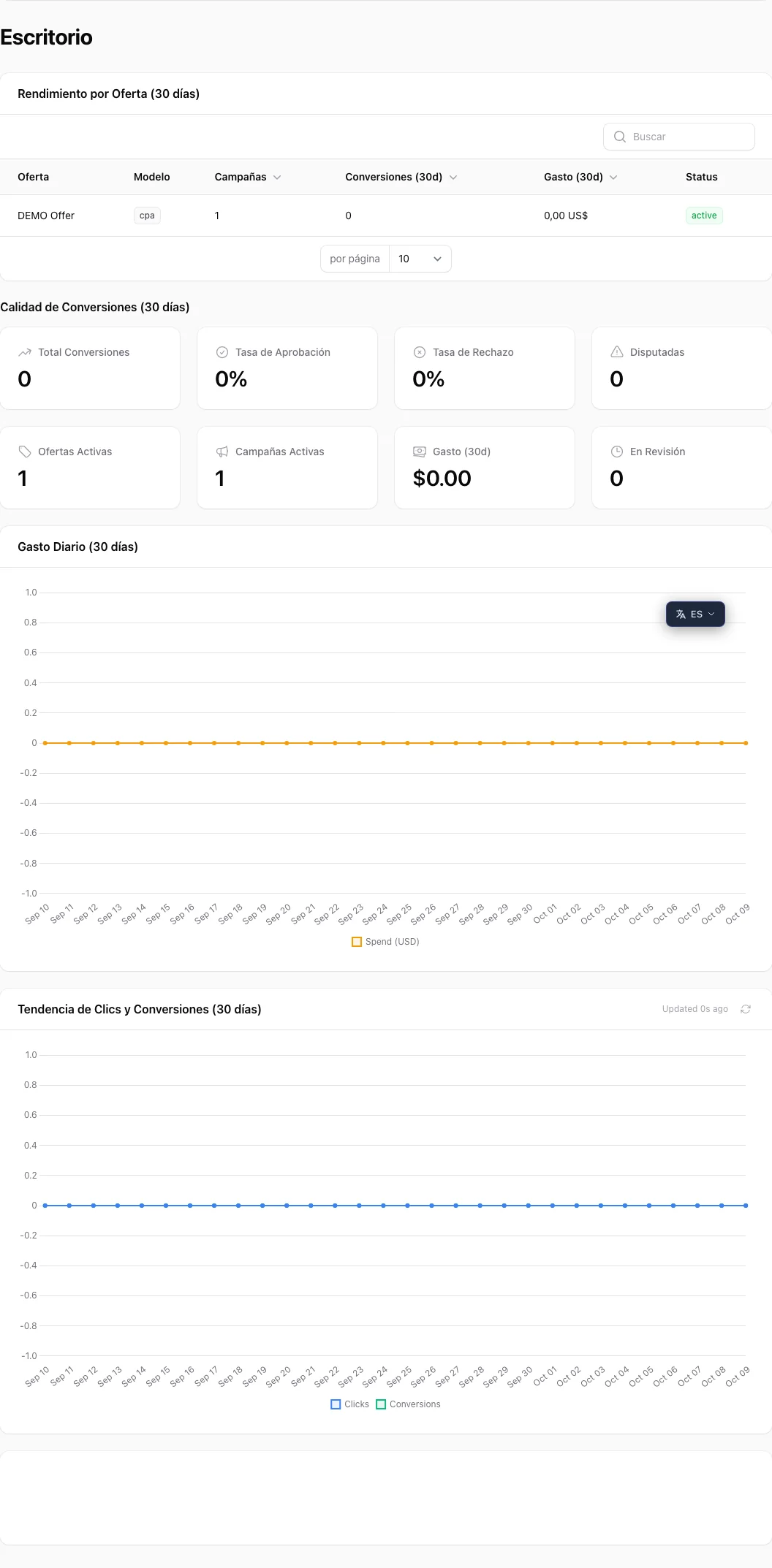The height and width of the screenshot is (1568, 772).
Task: Click the Calidad de Conversiones heading
Action: [x=94, y=307]
